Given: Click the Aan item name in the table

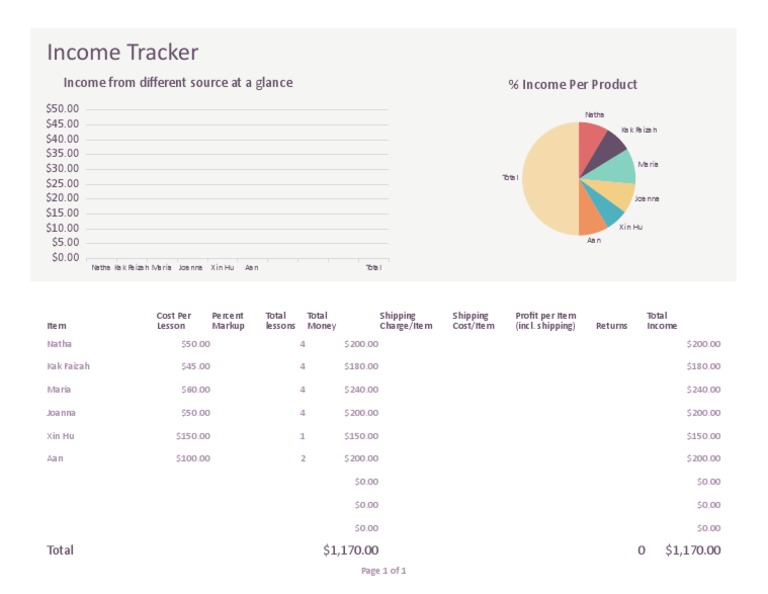Looking at the screenshot, I should click(x=55, y=458).
